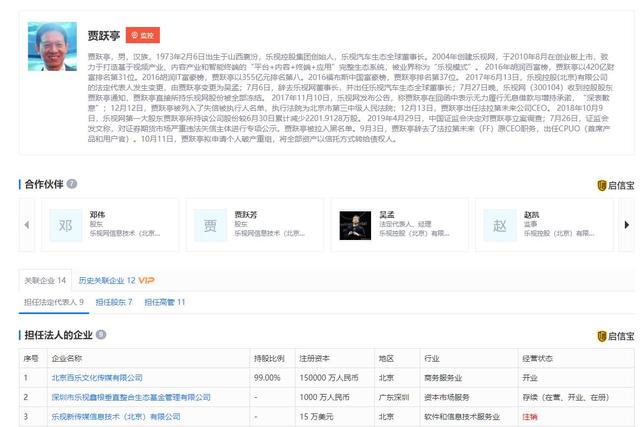This screenshot has height=427, width=640.
Task: Click the count badge beside 担任法人的企业
Action: [101, 335]
